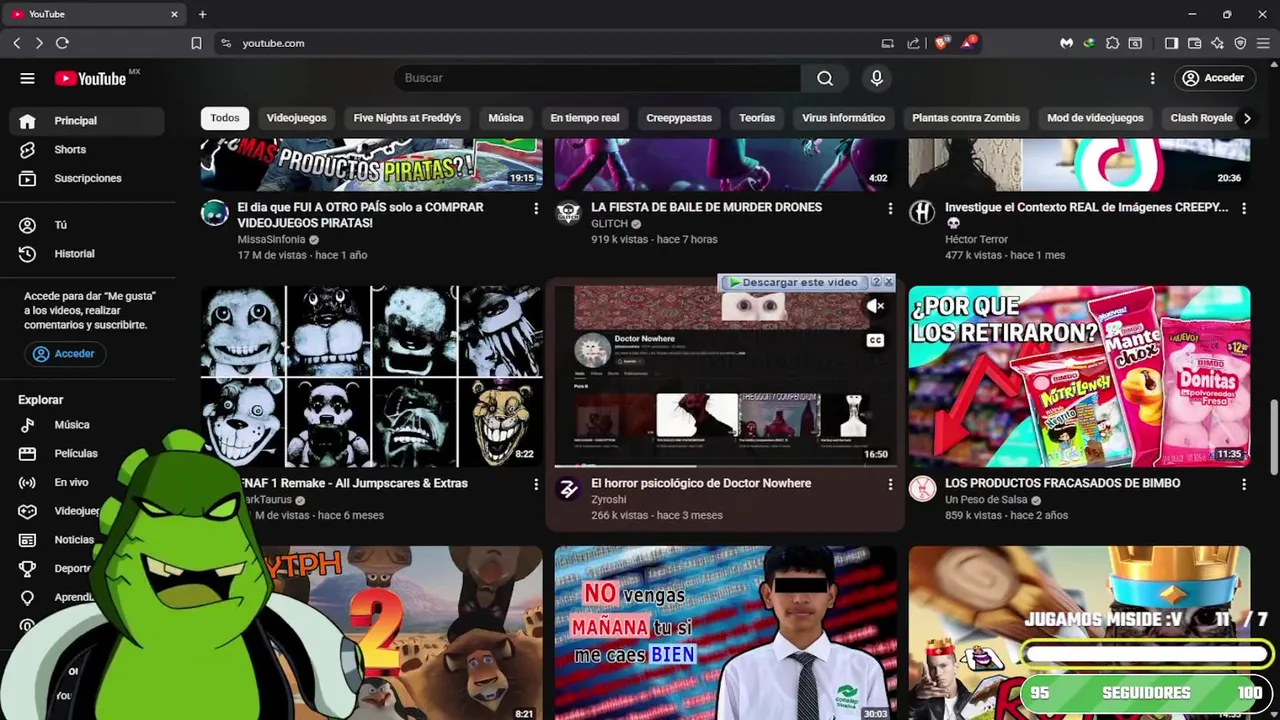Open Música under Explorar

point(87,425)
